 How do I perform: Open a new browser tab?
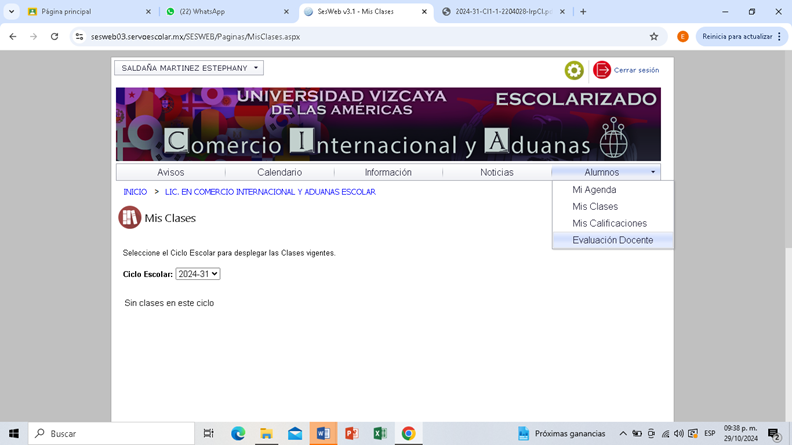[x=583, y=12]
